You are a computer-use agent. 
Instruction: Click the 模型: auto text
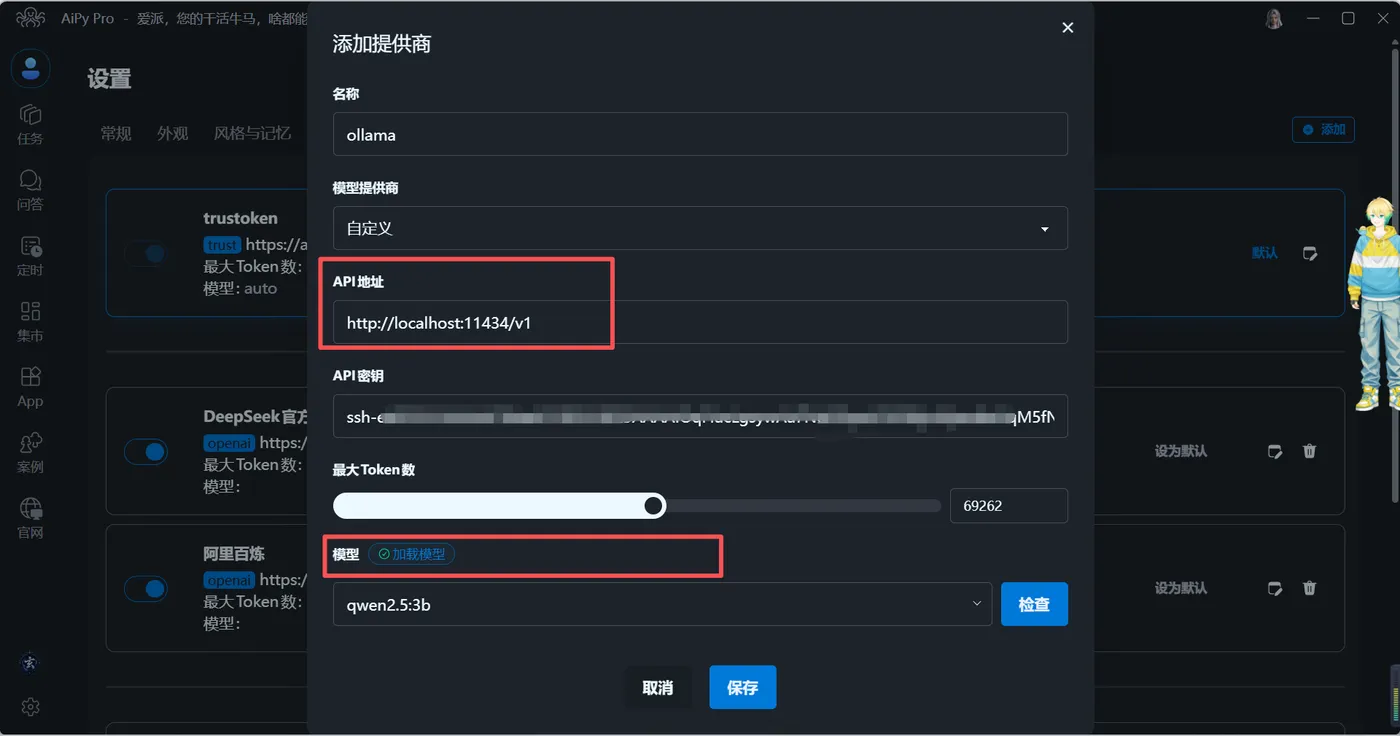[240, 288]
